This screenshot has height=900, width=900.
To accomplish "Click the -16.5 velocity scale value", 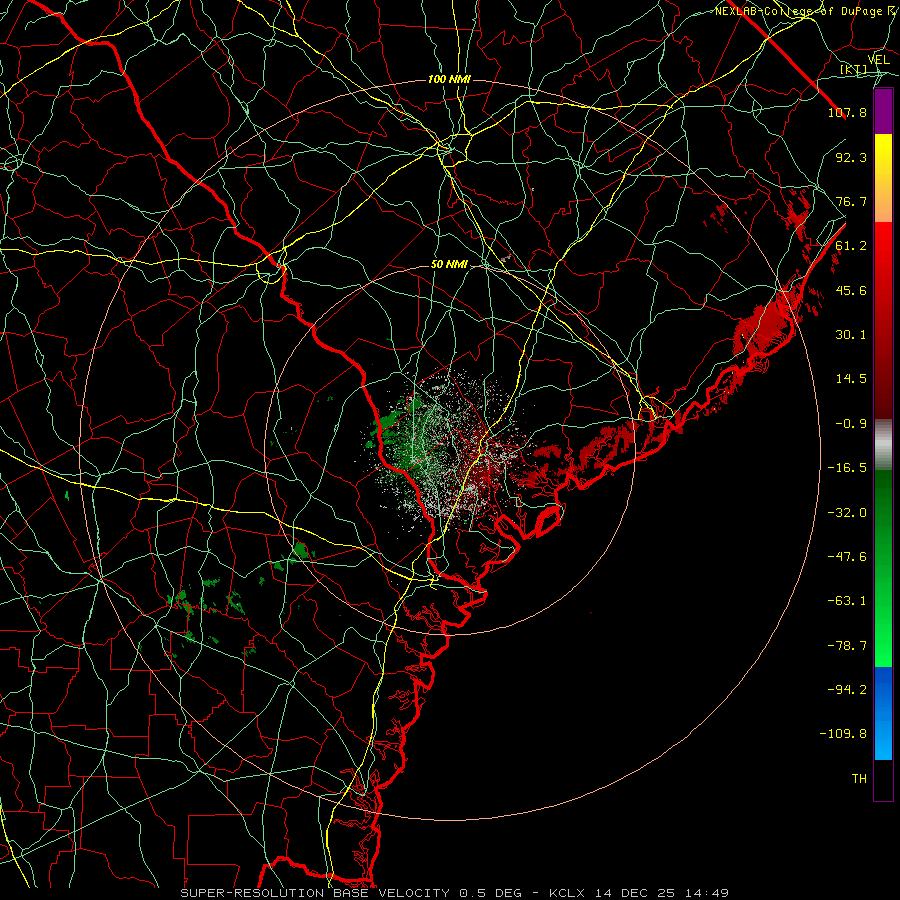I will [847, 468].
